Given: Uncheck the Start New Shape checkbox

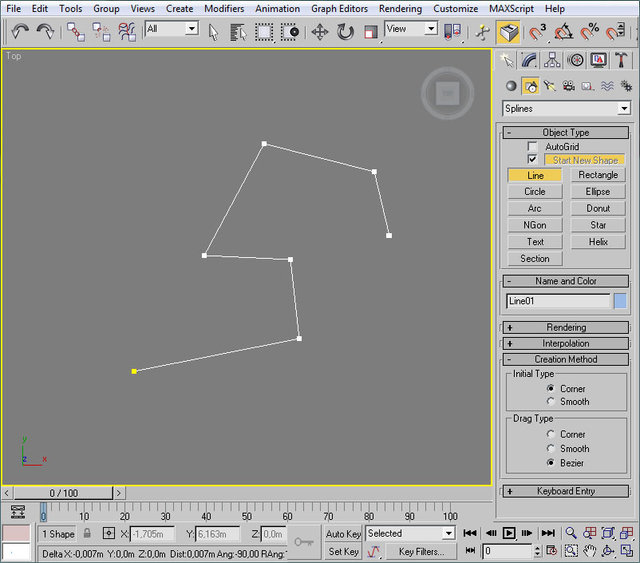Looking at the screenshot, I should 533,160.
